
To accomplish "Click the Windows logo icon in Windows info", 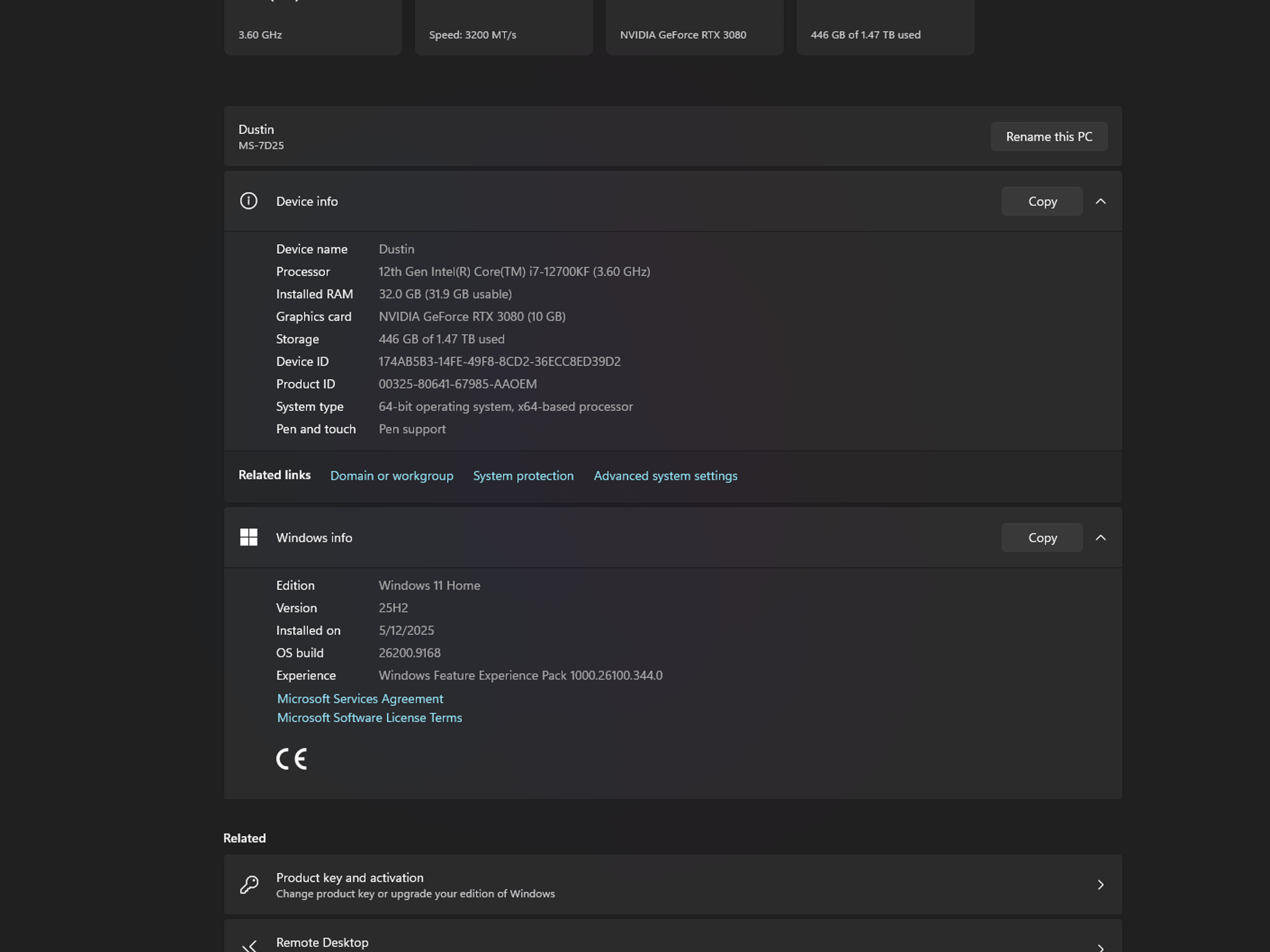I will [x=249, y=537].
